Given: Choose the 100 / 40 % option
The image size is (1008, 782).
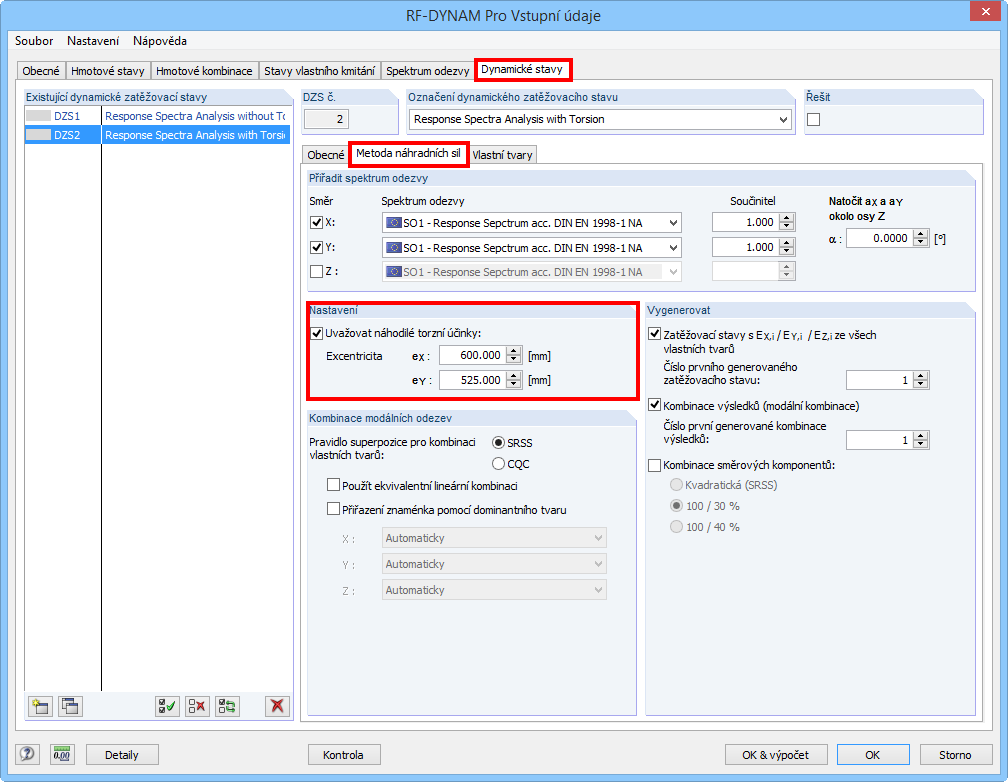Looking at the screenshot, I should pyautogui.click(x=676, y=527).
